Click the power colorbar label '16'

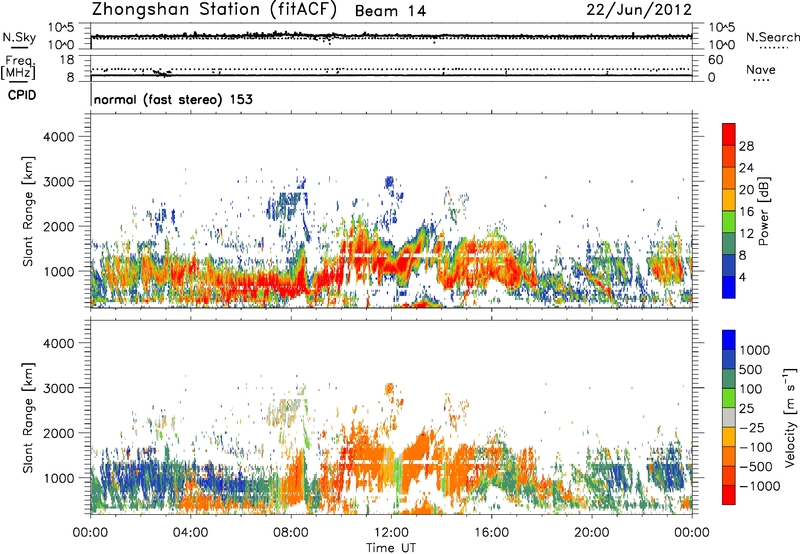tap(746, 212)
